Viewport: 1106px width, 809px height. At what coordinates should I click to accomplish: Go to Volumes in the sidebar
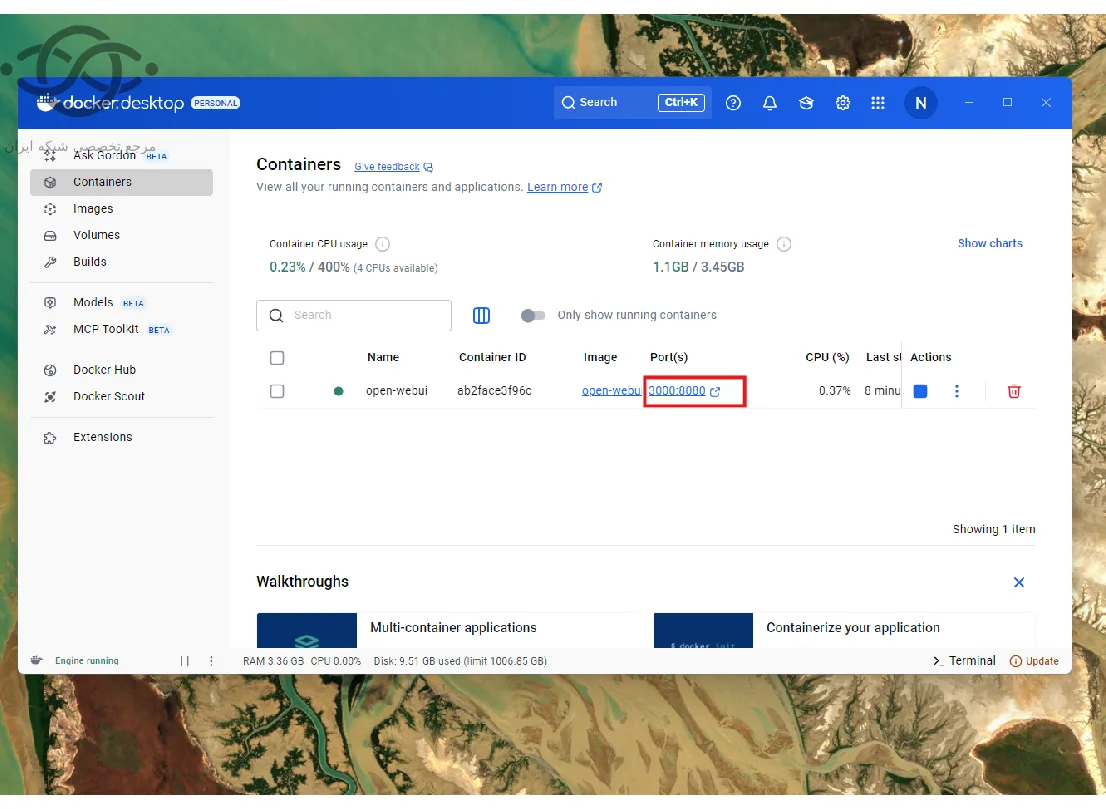click(x=121, y=235)
